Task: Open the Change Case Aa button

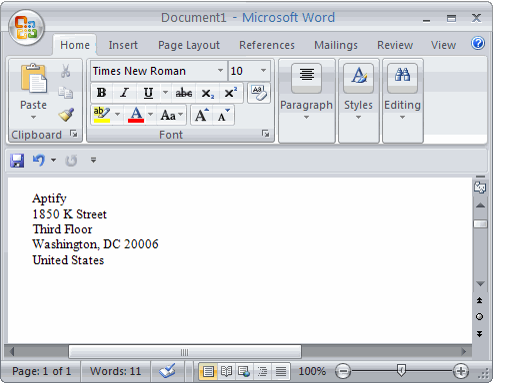Action: coord(171,115)
